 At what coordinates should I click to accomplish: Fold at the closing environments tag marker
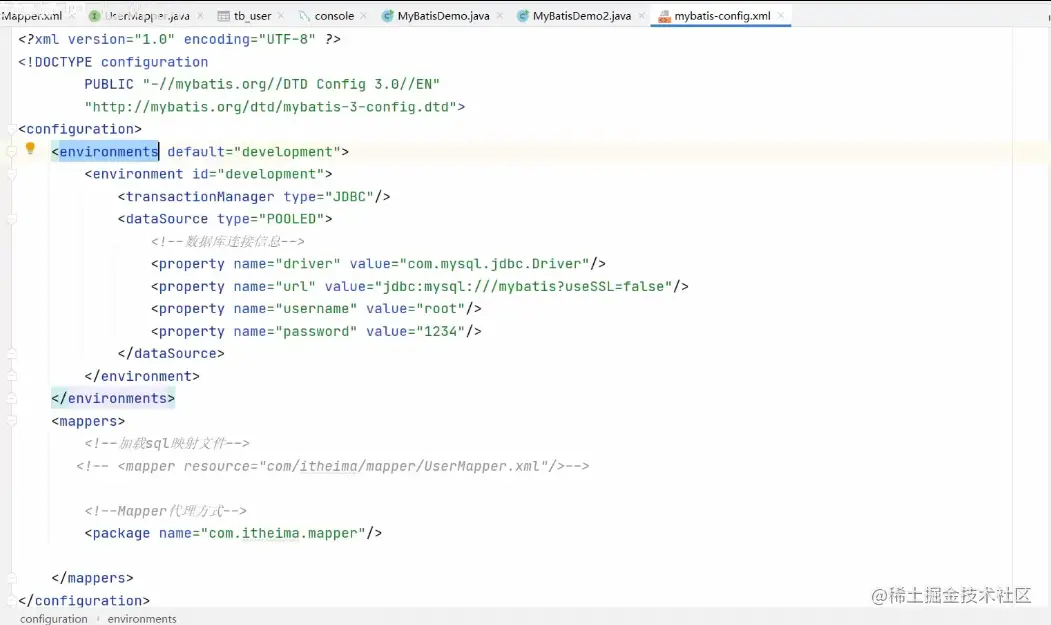[x=11, y=398]
